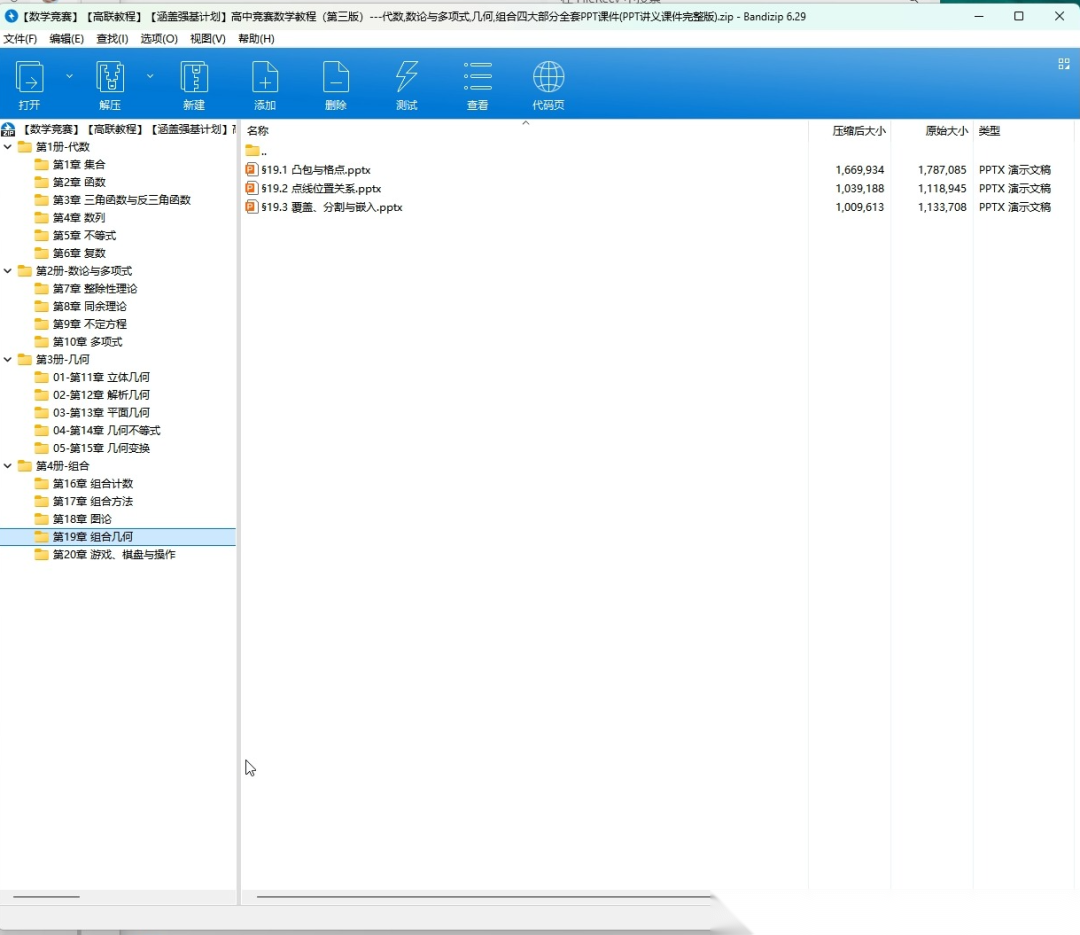Click the 解压 (Extract) toolbar icon
This screenshot has width=1080, height=935.
pos(110,79)
